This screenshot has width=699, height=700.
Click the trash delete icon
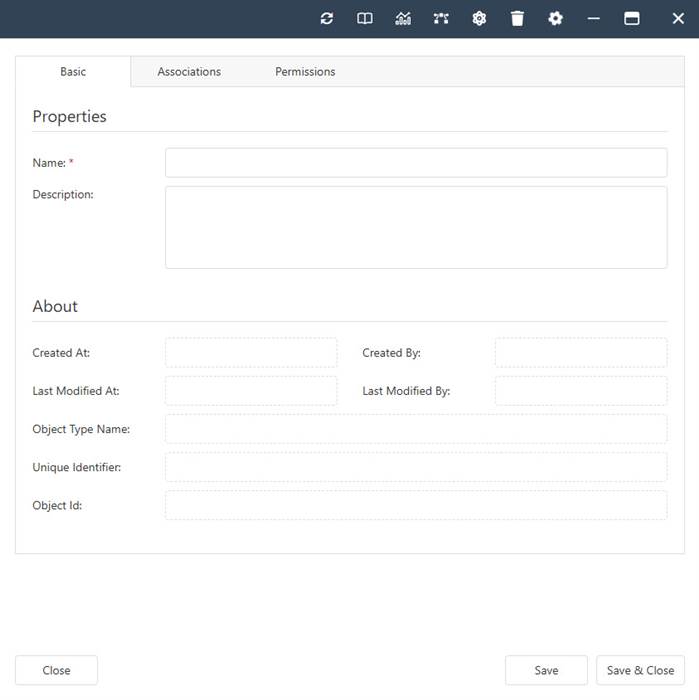517,18
